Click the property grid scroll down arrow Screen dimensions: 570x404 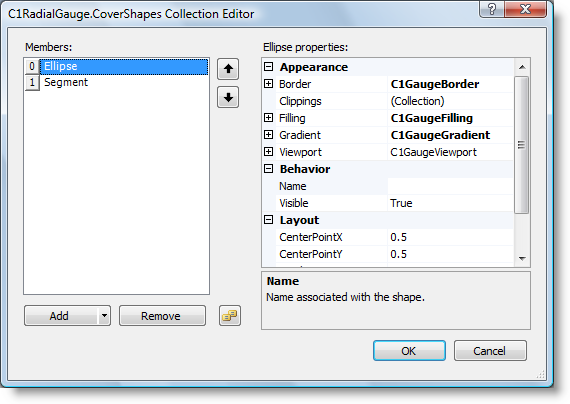tap(522, 259)
